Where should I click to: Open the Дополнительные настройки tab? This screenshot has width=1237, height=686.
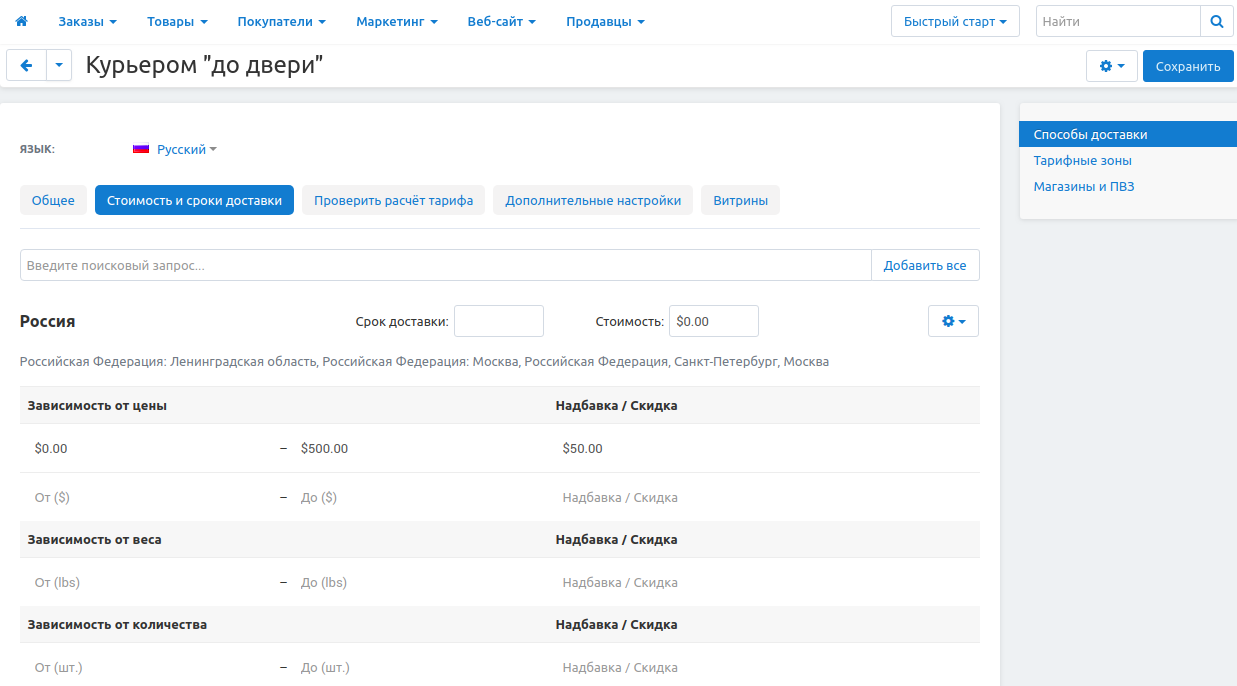[593, 200]
